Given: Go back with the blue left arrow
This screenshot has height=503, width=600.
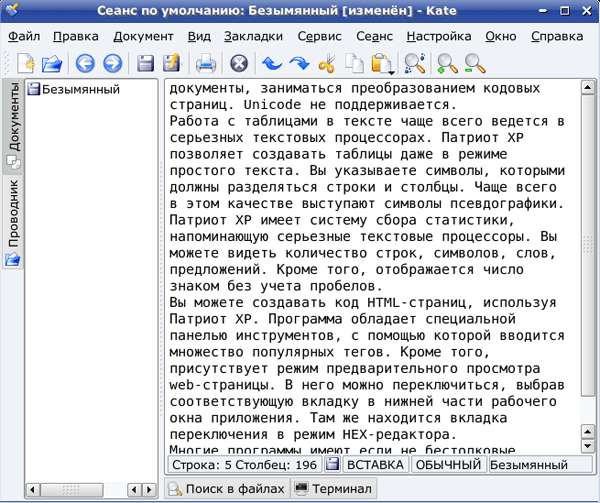Looking at the screenshot, I should pos(85,64).
